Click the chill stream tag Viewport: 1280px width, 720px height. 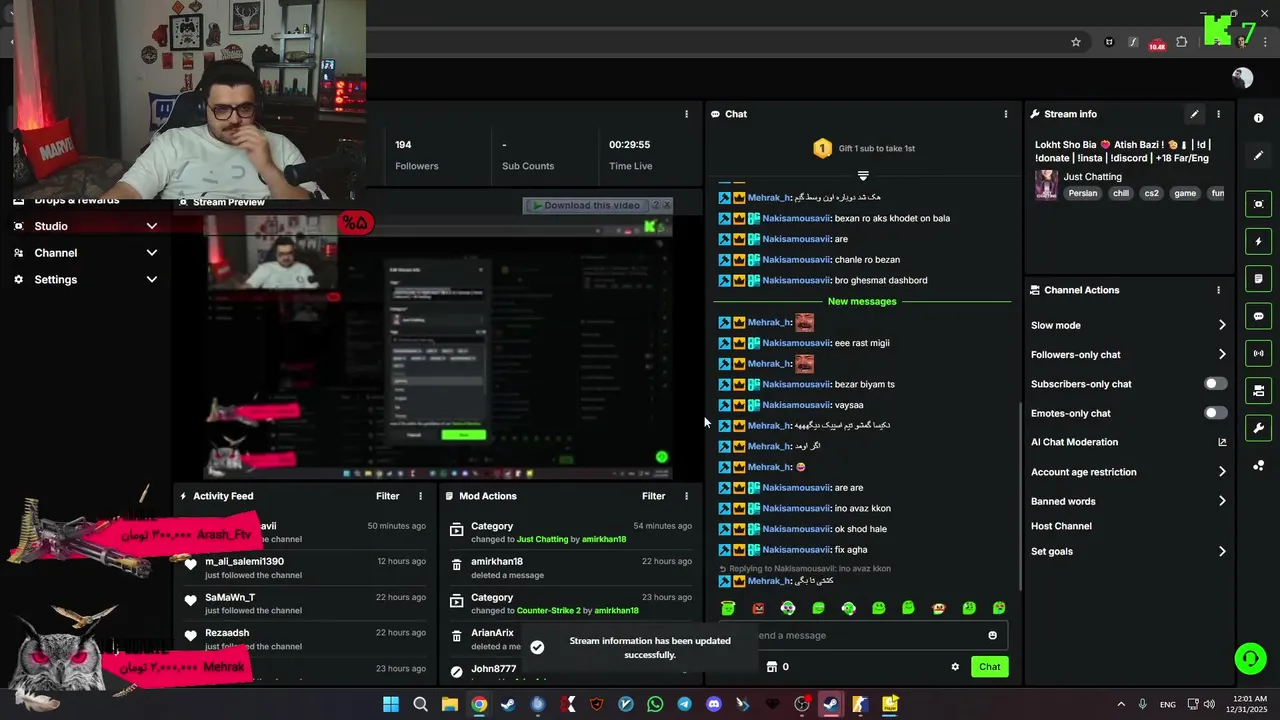point(1120,193)
